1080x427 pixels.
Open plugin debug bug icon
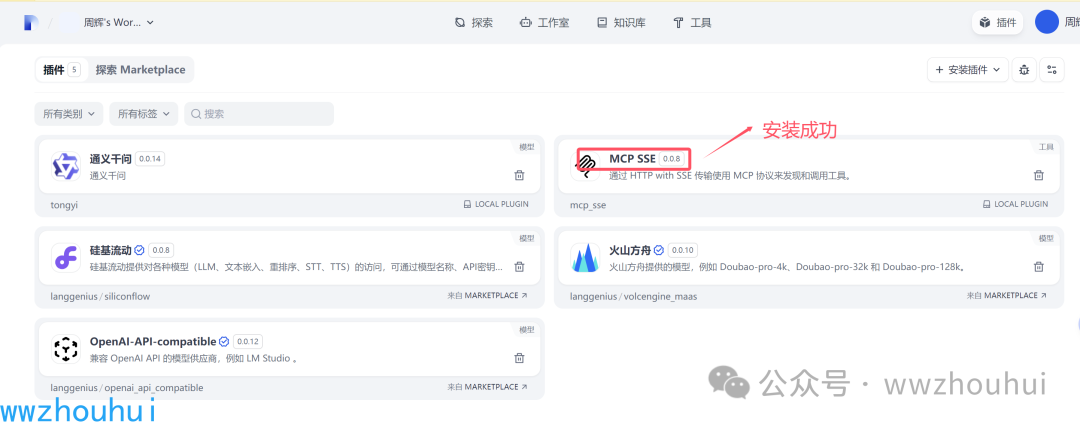[1023, 70]
